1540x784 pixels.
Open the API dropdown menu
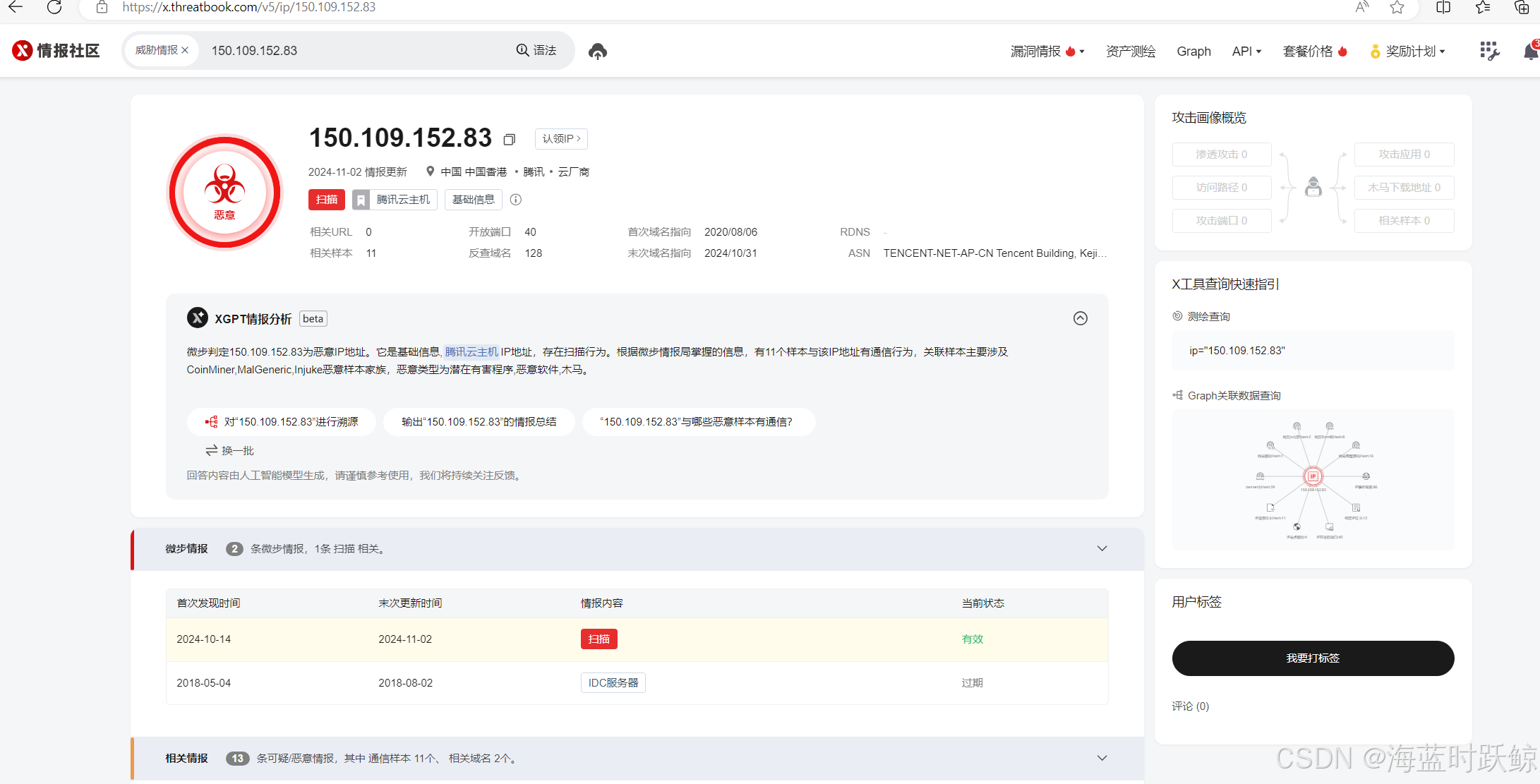click(1246, 51)
